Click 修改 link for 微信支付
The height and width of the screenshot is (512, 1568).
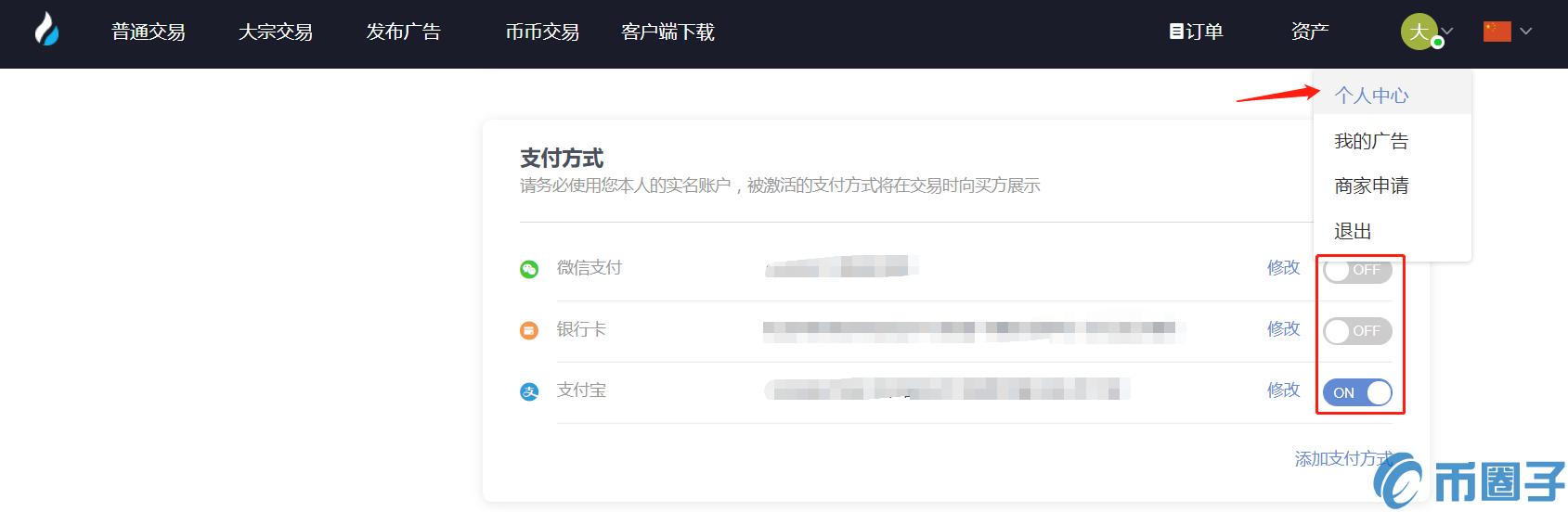point(1284,267)
